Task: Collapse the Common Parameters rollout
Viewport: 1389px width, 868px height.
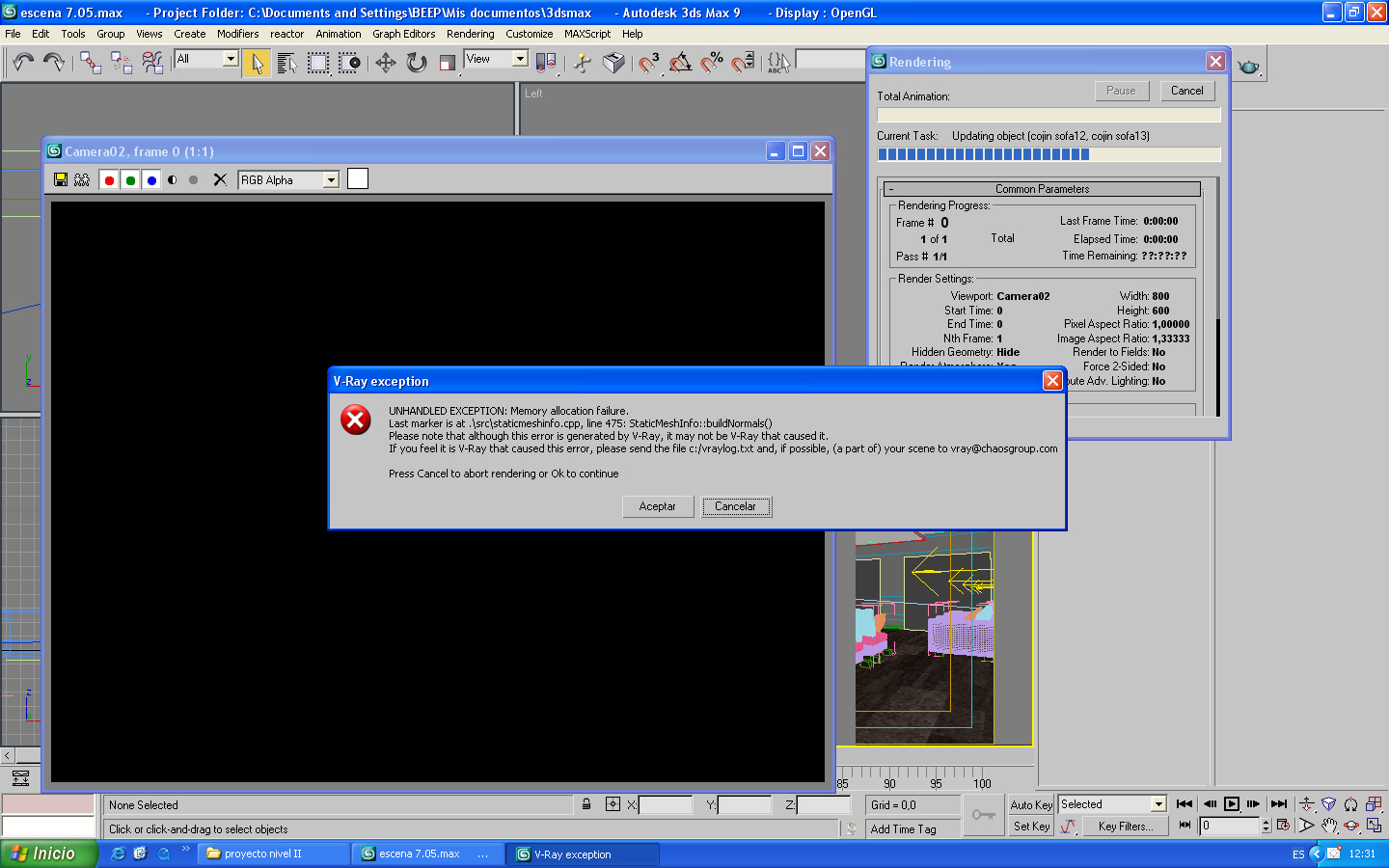Action: pos(1043,189)
